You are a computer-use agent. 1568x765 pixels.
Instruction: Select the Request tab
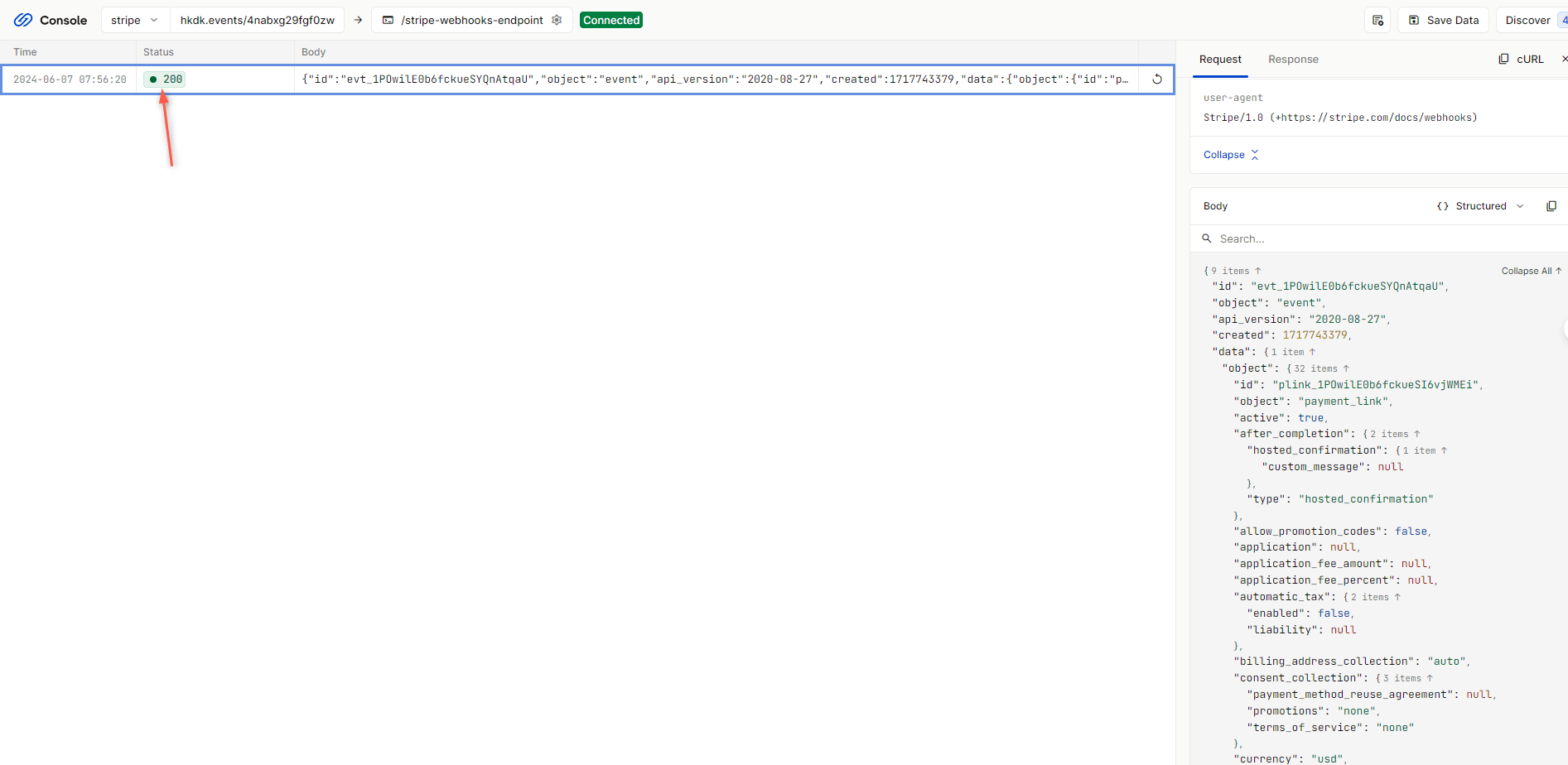pyautogui.click(x=1220, y=59)
